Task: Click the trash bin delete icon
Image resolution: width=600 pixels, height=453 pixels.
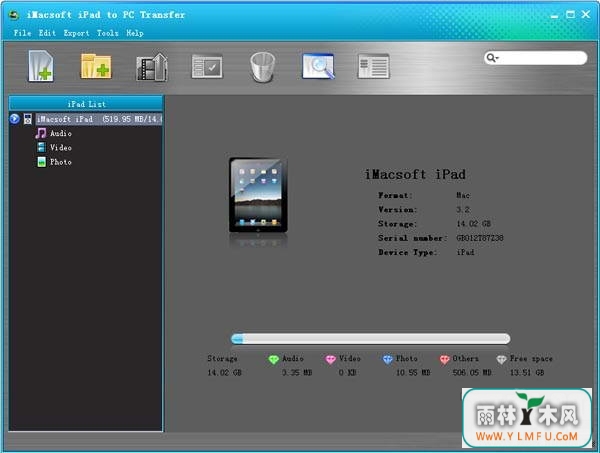Action: click(x=262, y=67)
